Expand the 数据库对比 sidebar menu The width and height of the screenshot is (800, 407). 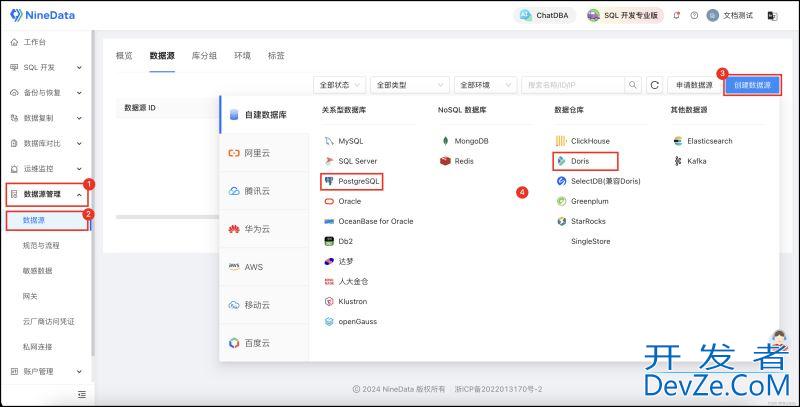point(46,143)
